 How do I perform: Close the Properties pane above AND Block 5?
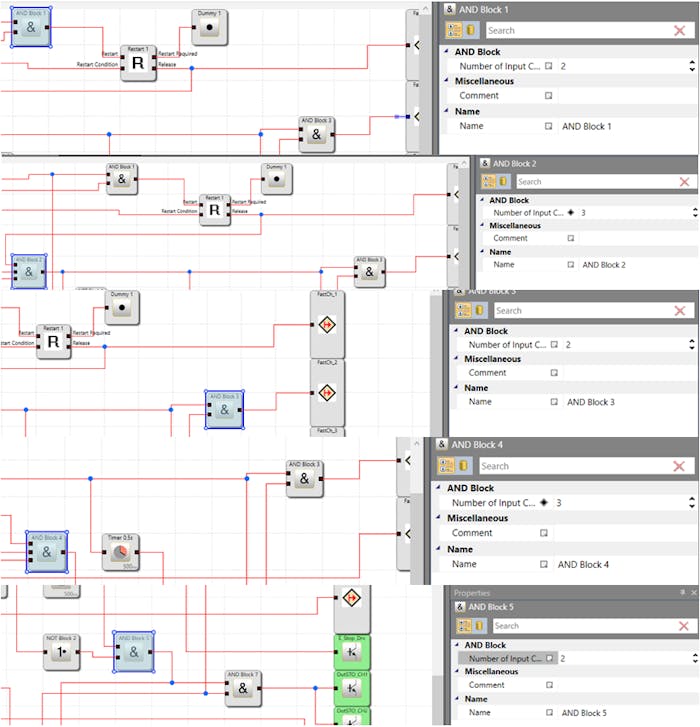[694, 593]
